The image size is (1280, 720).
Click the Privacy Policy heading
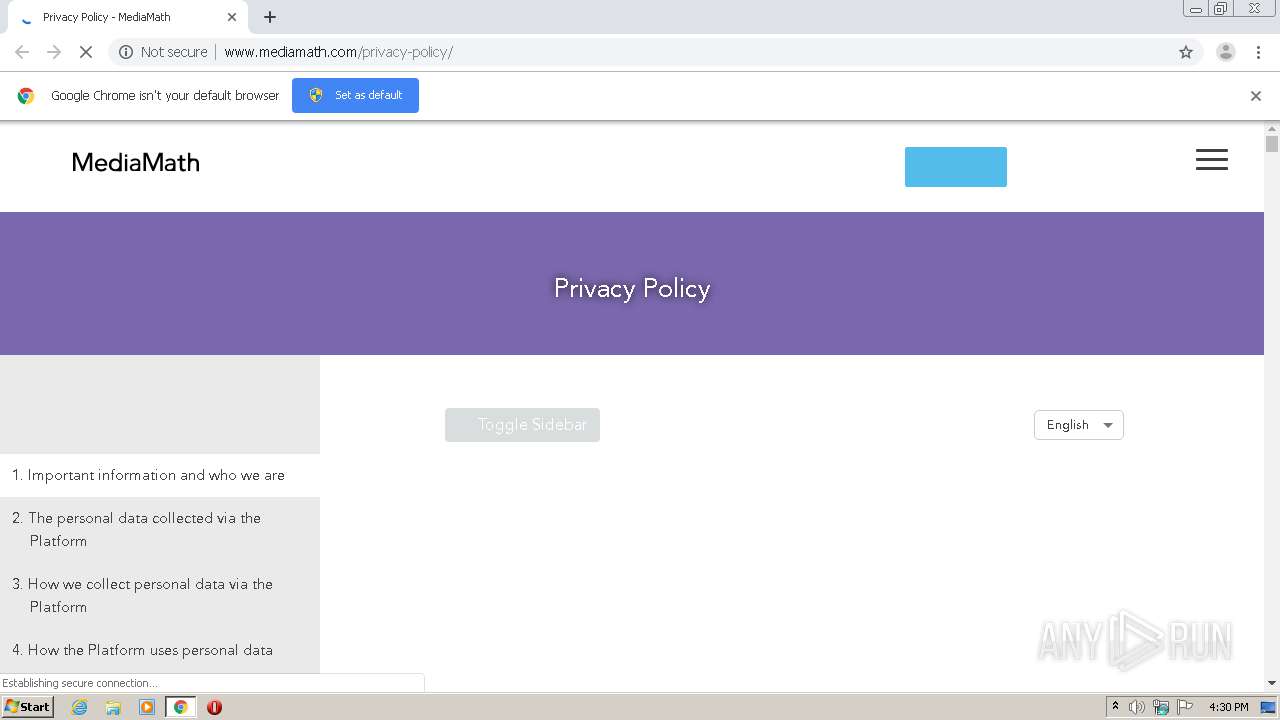tap(632, 288)
